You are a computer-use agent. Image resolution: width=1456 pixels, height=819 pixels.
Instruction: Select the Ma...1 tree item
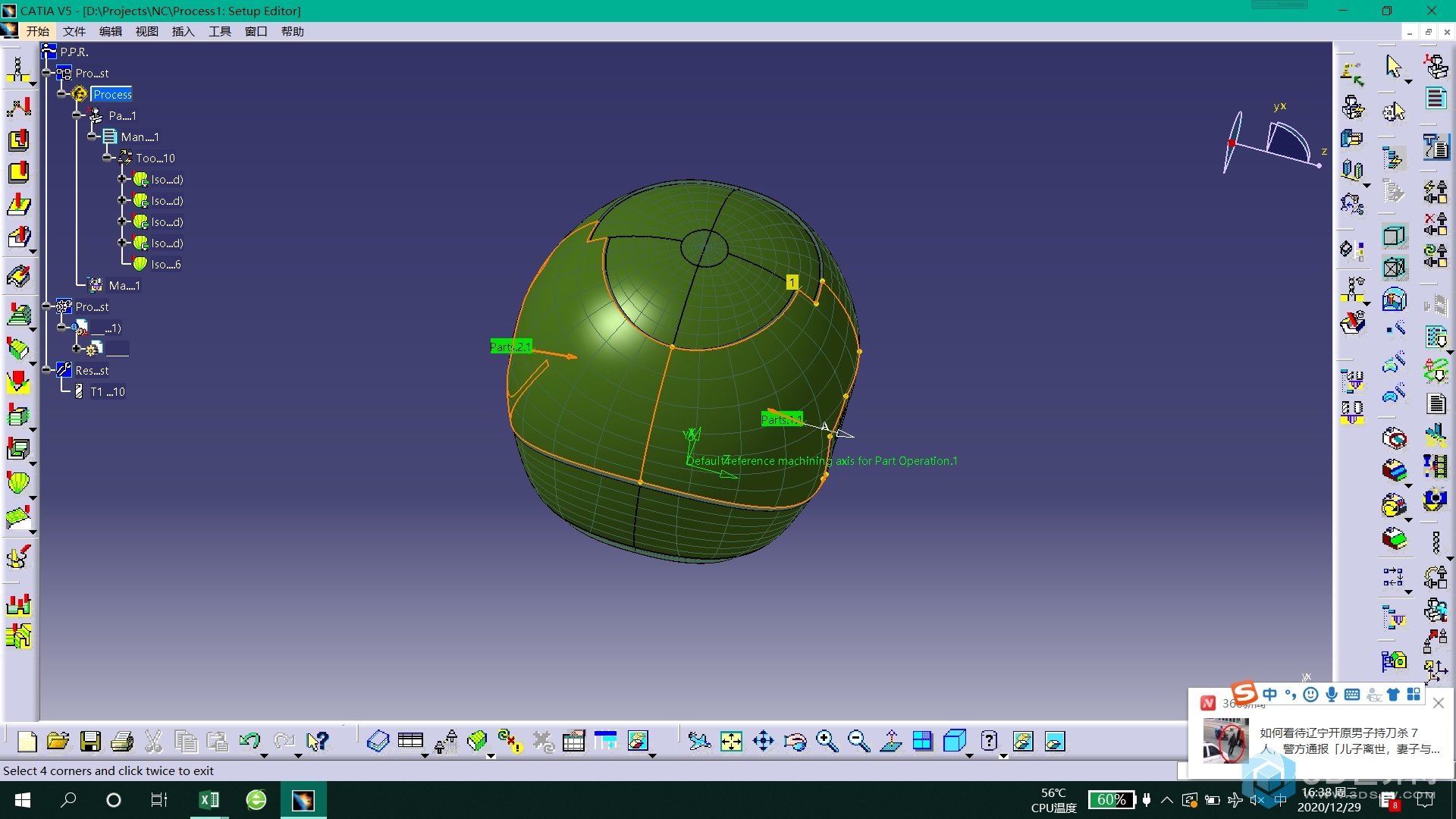pos(124,286)
